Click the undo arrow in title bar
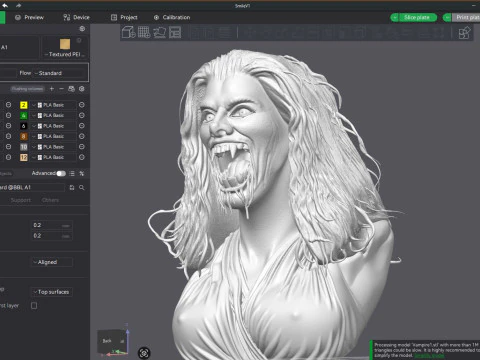Image resolution: width=480 pixels, height=360 pixels. [x=5, y=6]
